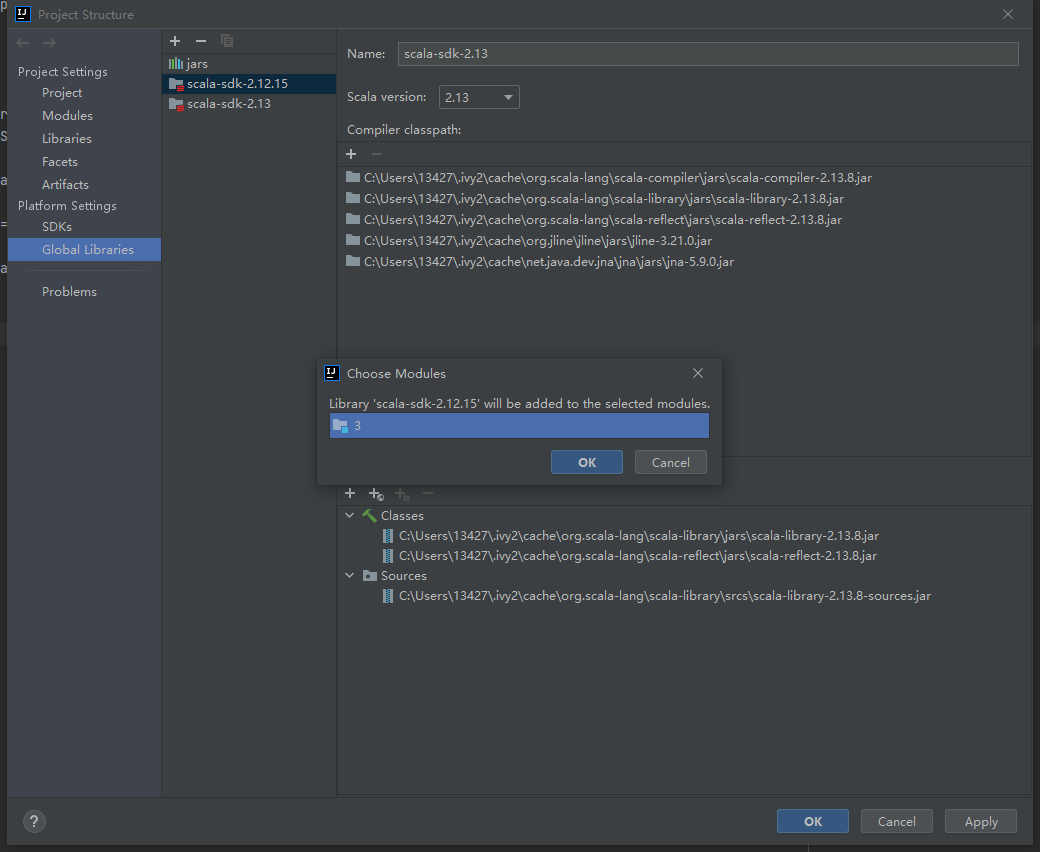Open SDKs platform settings
1040x852 pixels.
(x=57, y=227)
